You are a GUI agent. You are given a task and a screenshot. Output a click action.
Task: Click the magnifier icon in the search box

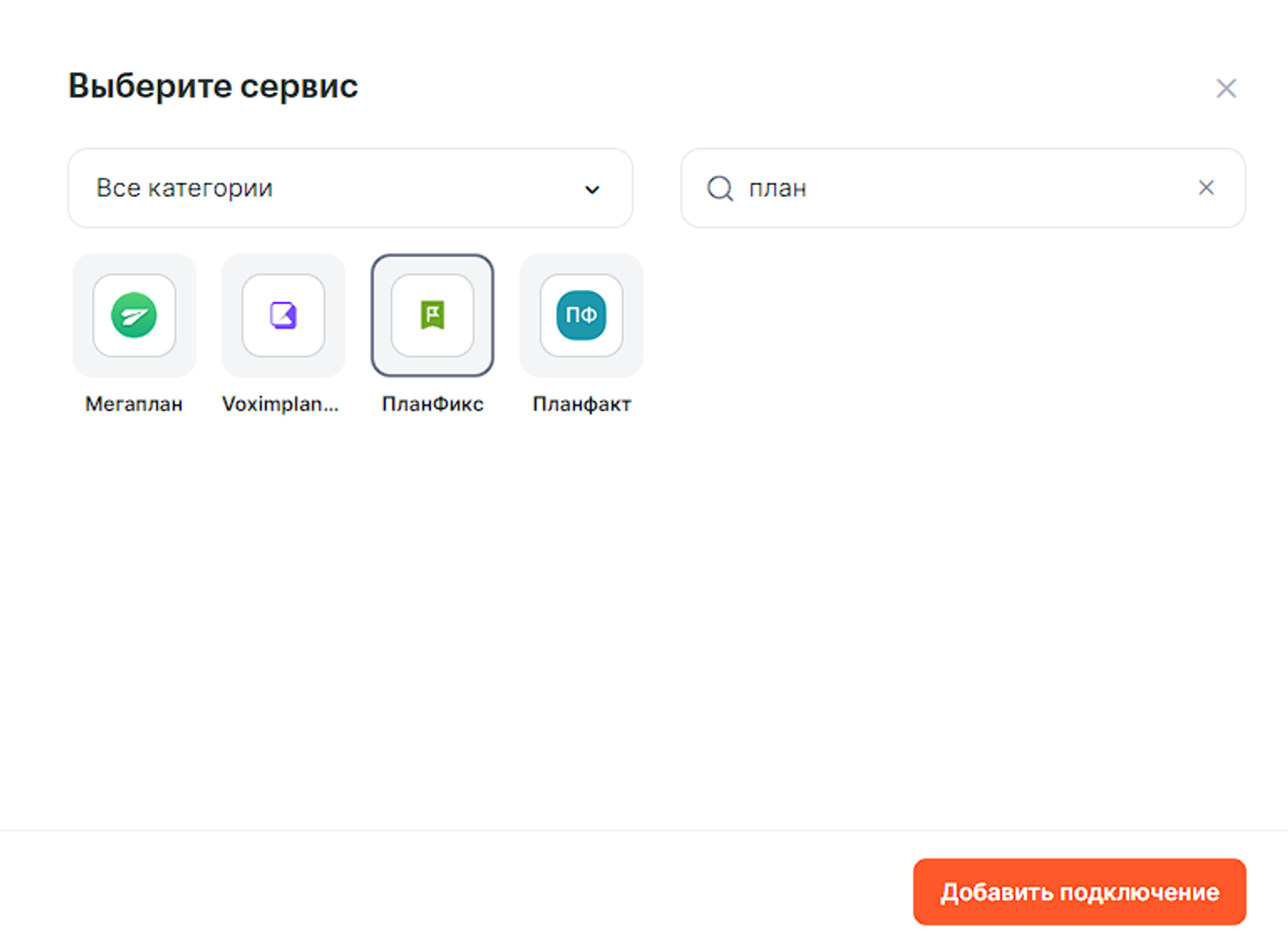[719, 188]
